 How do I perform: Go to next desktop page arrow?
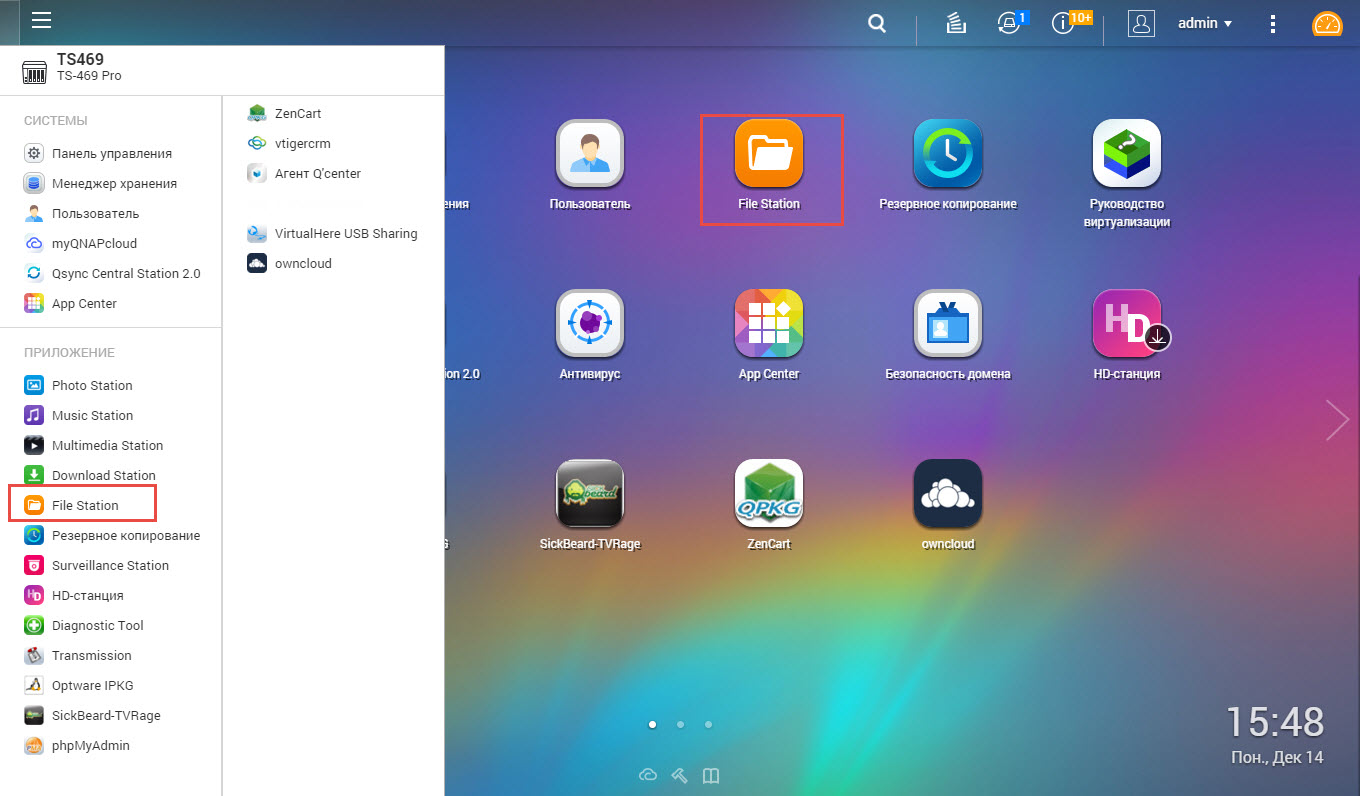click(x=1337, y=420)
